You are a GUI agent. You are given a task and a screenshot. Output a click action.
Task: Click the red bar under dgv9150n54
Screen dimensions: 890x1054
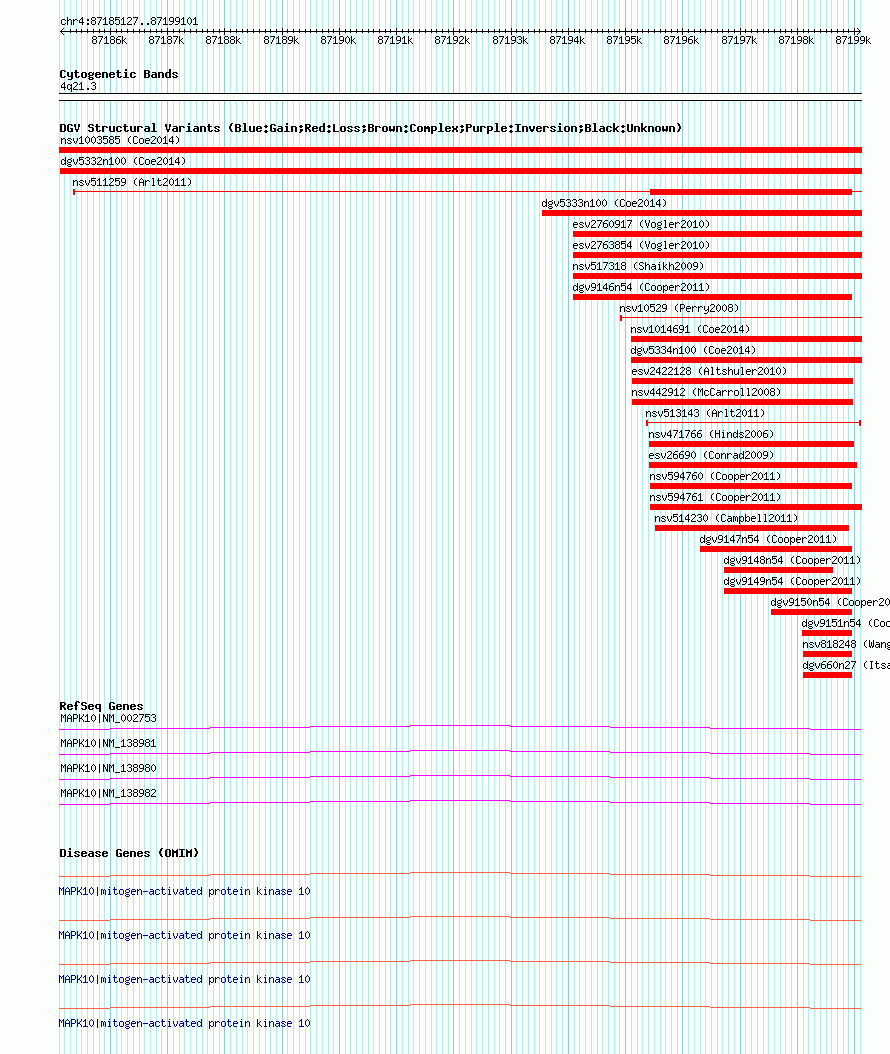(x=811, y=612)
